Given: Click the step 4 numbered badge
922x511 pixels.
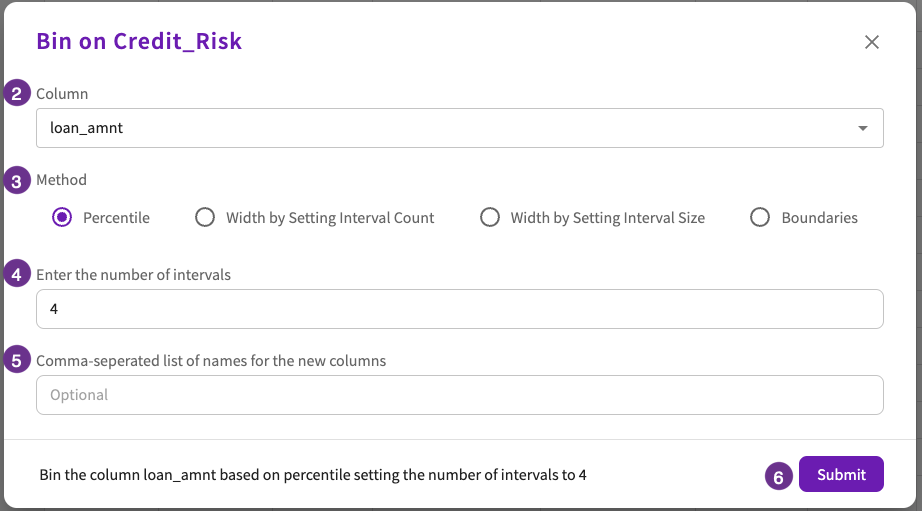Looking at the screenshot, I should tap(17, 273).
